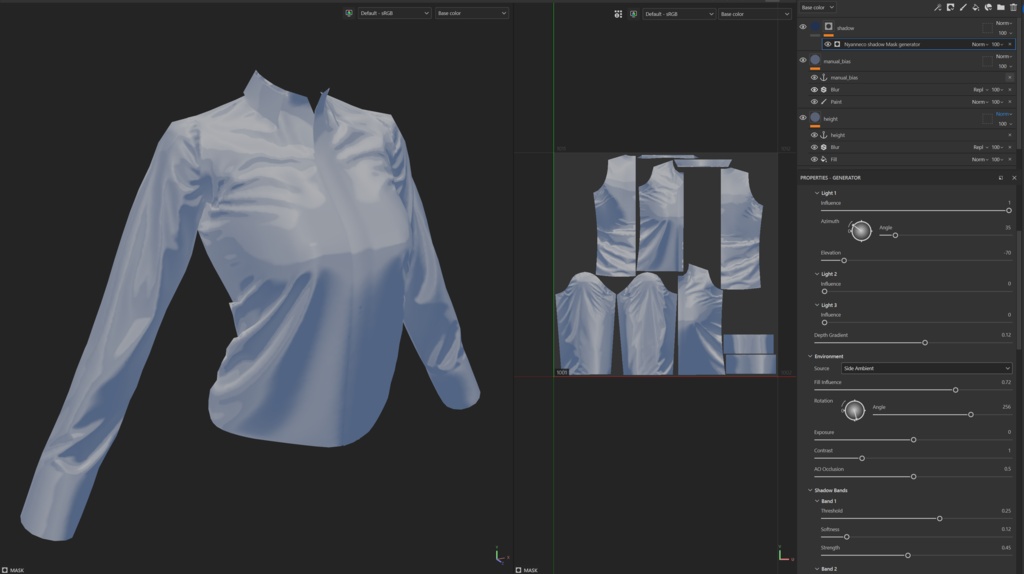Viewport: 1024px width, 574px height.
Task: Toggle visibility of manual_bias anchor point
Action: pos(814,77)
